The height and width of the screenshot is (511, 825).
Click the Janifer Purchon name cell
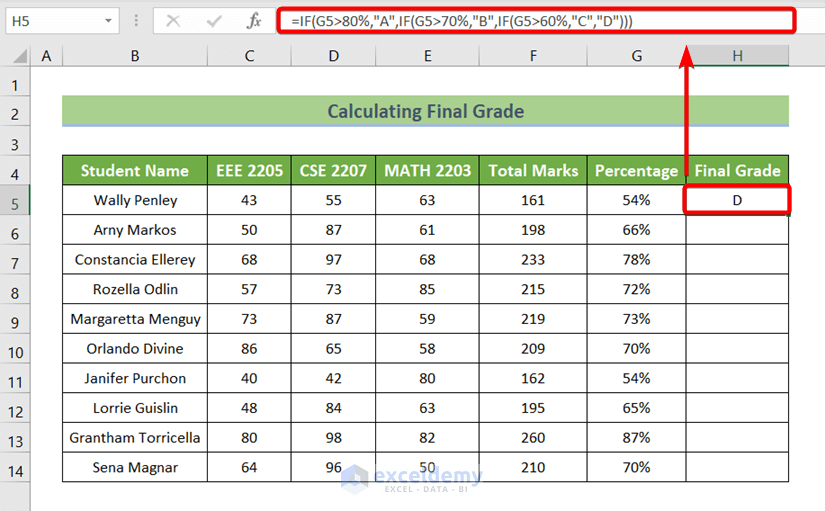(x=135, y=378)
